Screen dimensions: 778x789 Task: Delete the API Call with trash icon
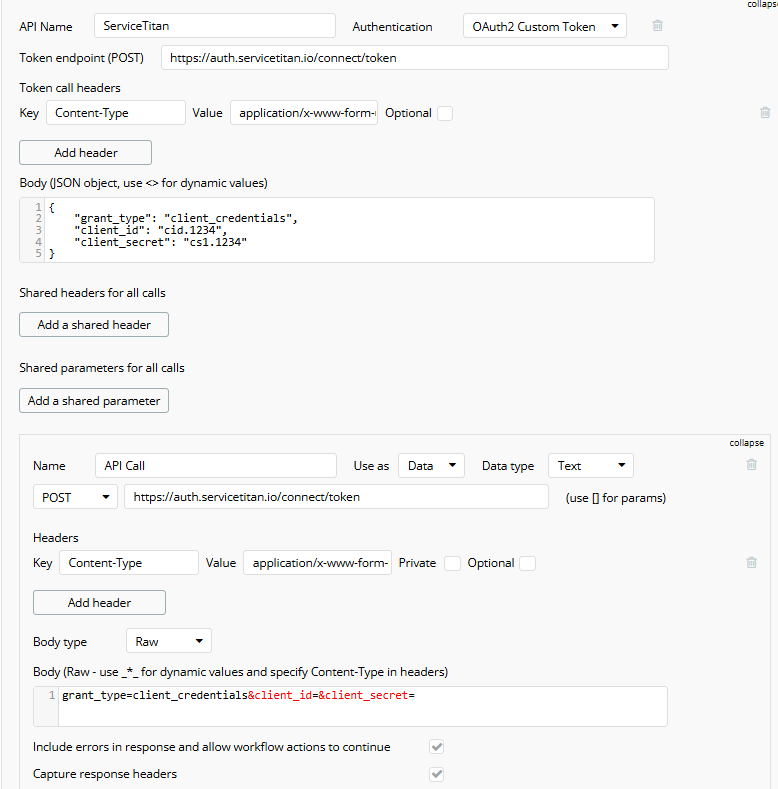pos(751,465)
